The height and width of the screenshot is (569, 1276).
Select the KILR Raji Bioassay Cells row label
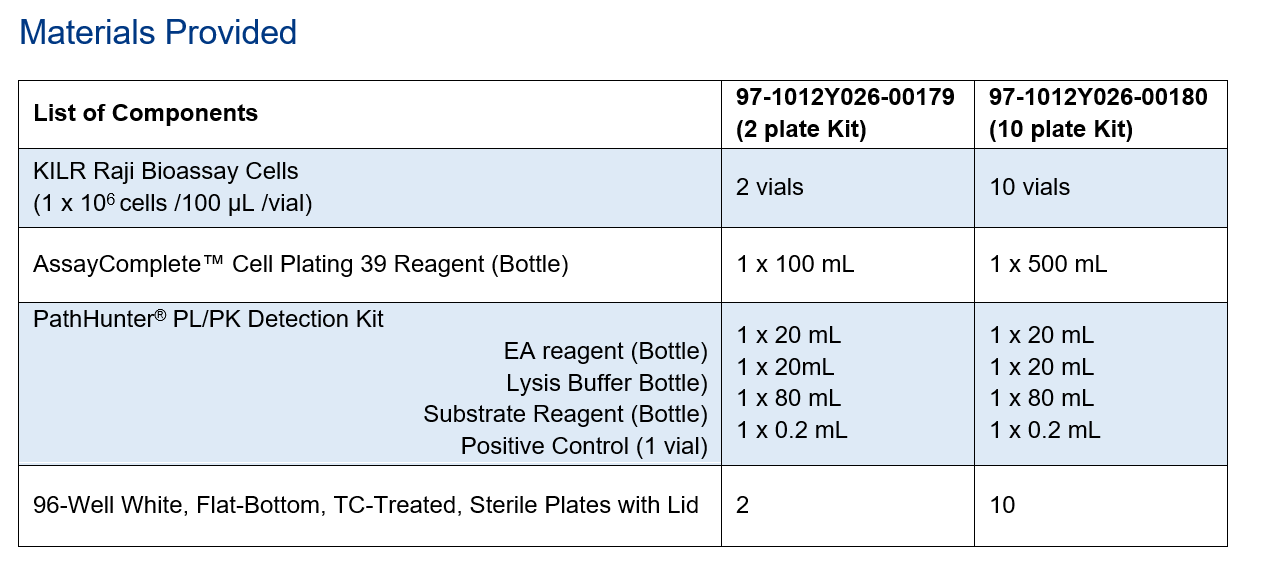coord(173,188)
